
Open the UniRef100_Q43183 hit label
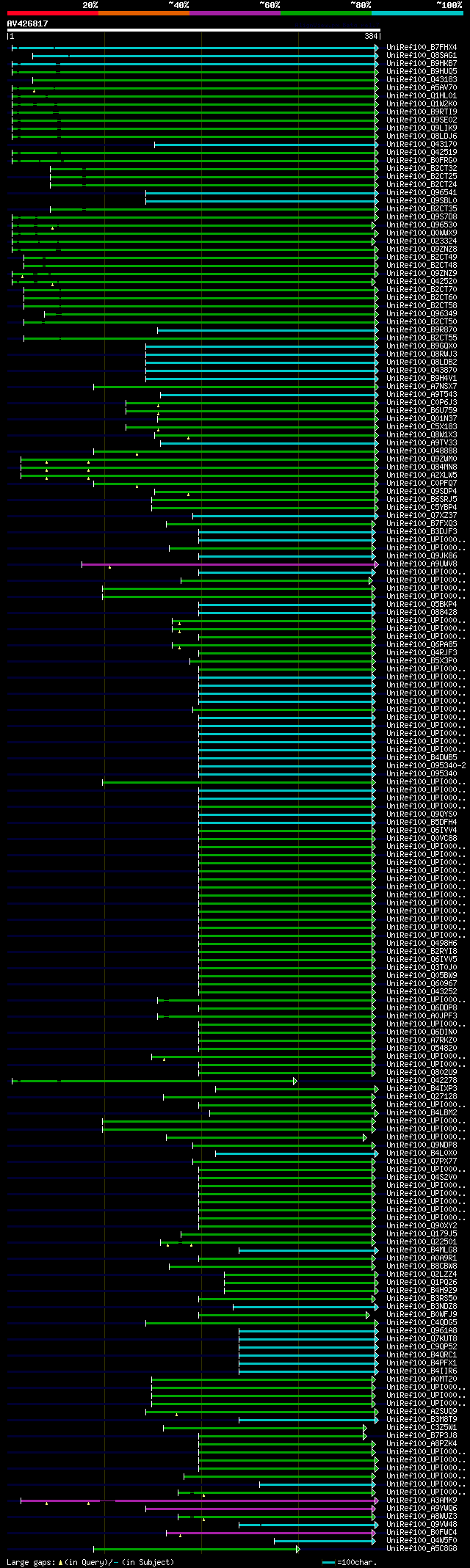(x=422, y=80)
